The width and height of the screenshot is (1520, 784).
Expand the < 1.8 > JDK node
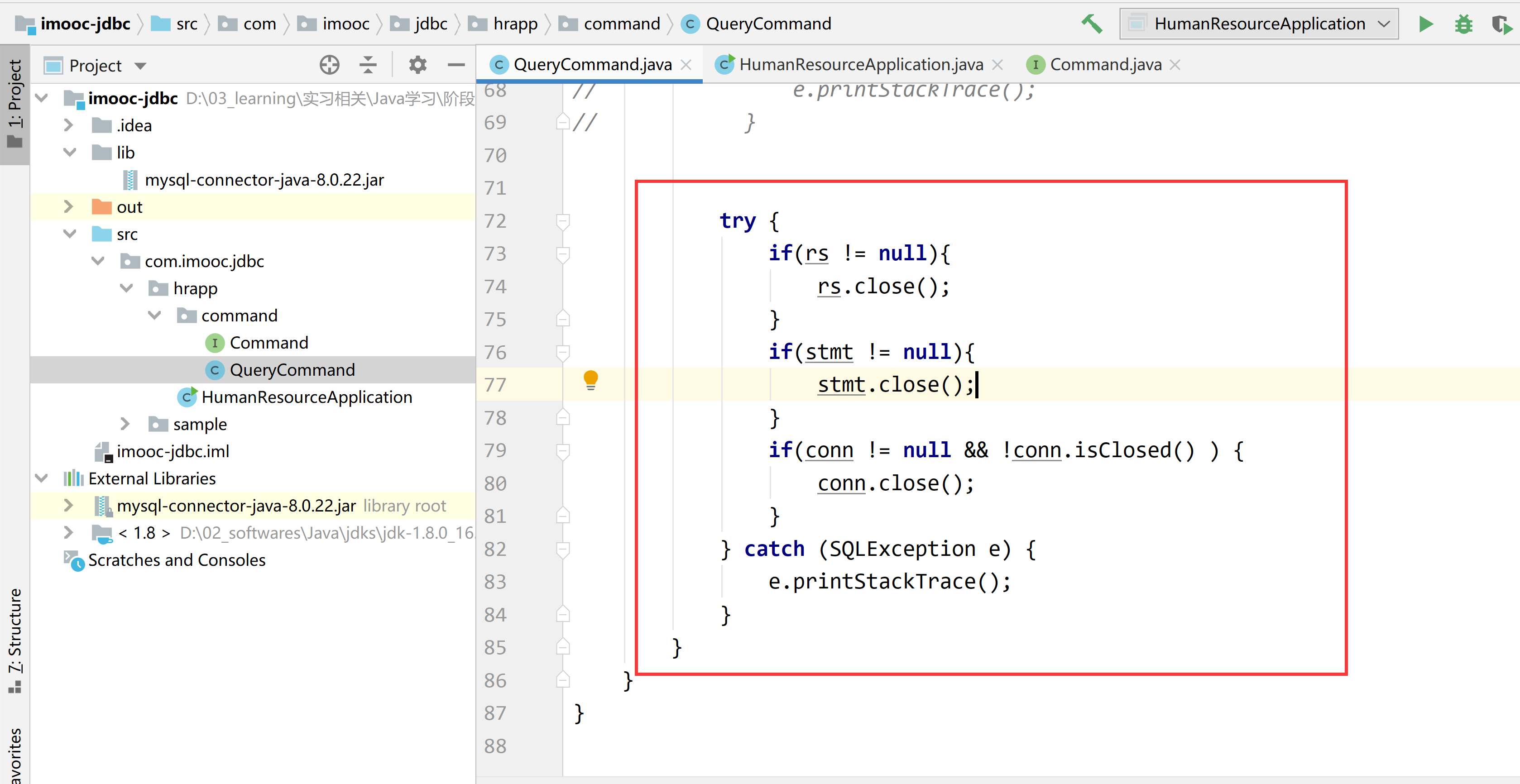[68, 532]
